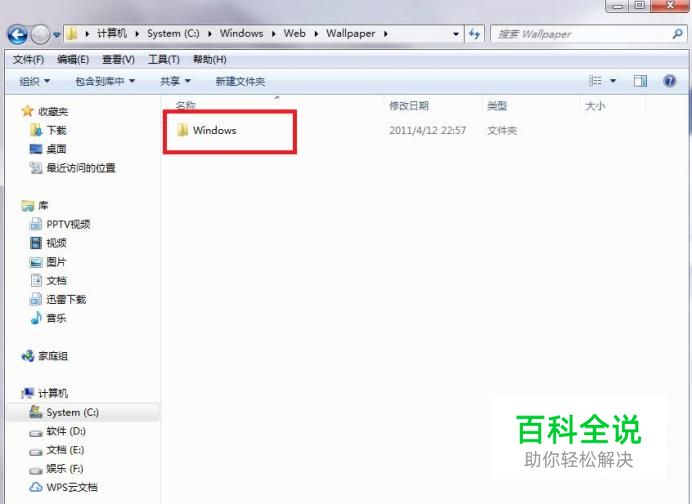
Task: Click Web in the address breadcrumb
Action: (294, 34)
